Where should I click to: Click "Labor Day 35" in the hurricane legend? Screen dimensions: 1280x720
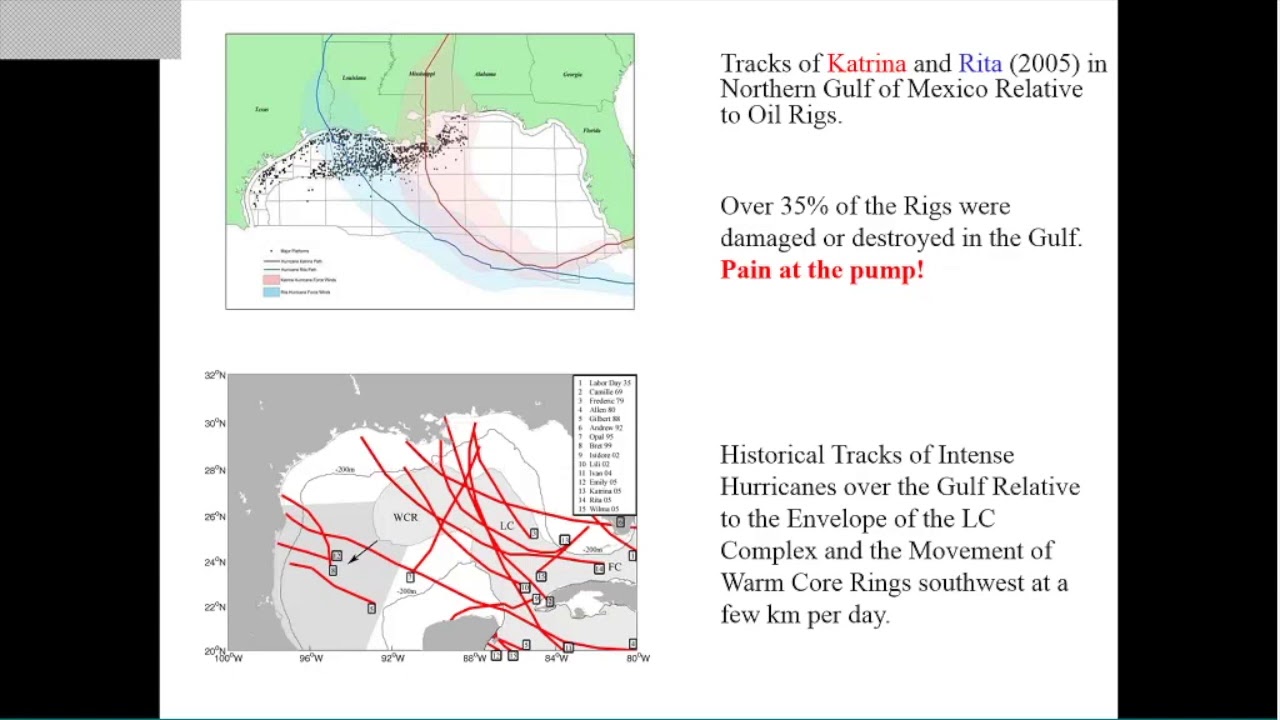point(610,383)
